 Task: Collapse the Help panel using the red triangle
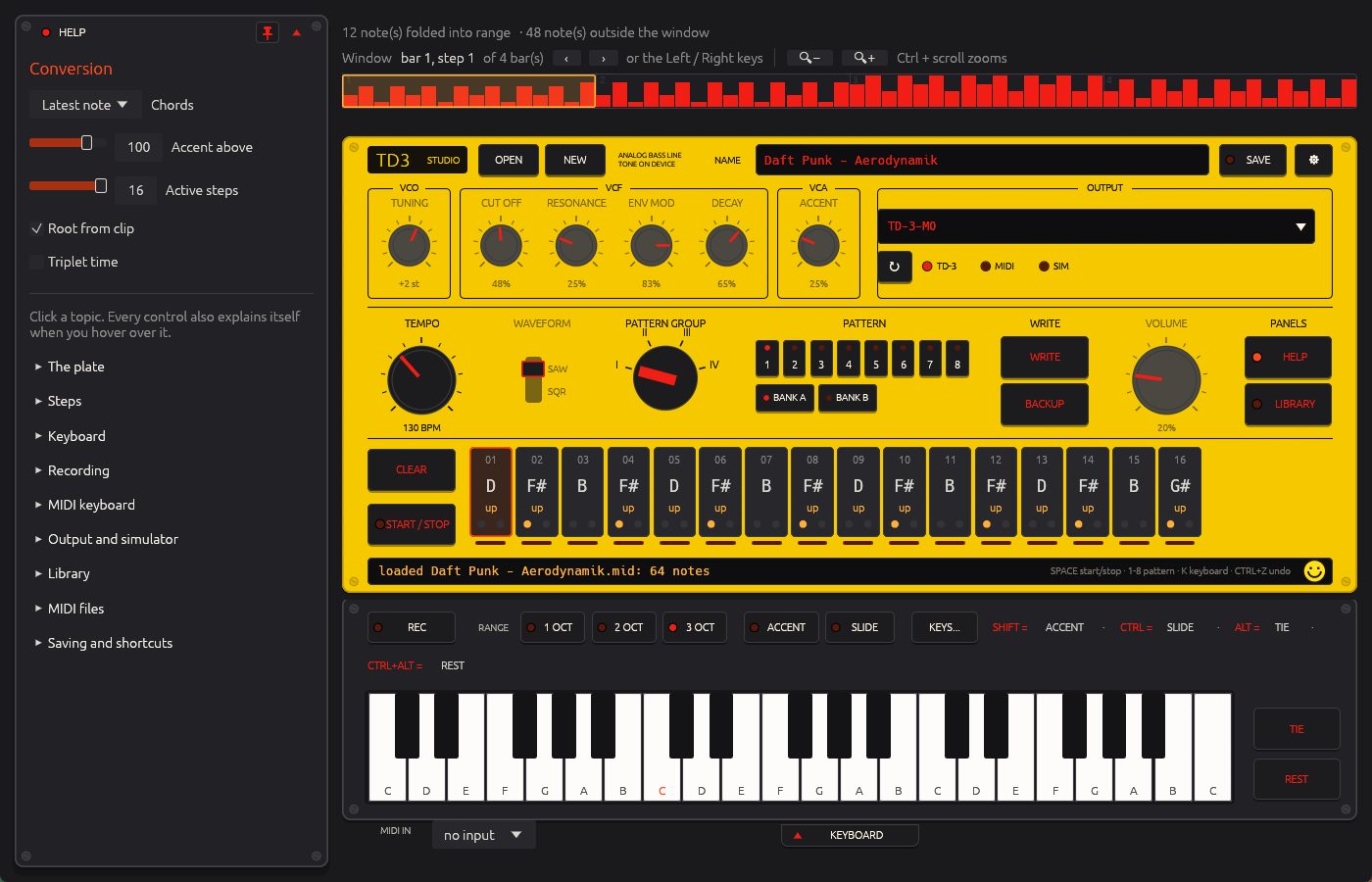click(297, 32)
